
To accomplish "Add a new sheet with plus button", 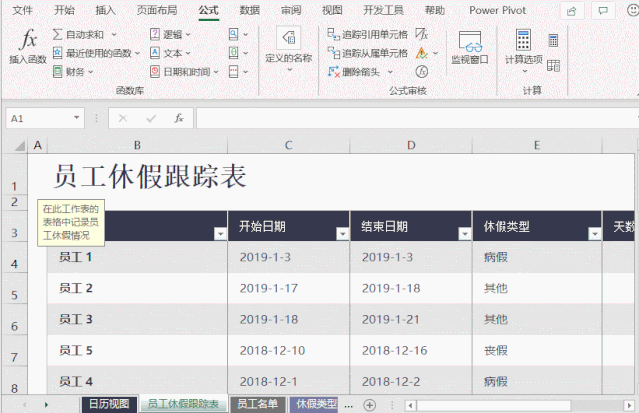I will 370,405.
